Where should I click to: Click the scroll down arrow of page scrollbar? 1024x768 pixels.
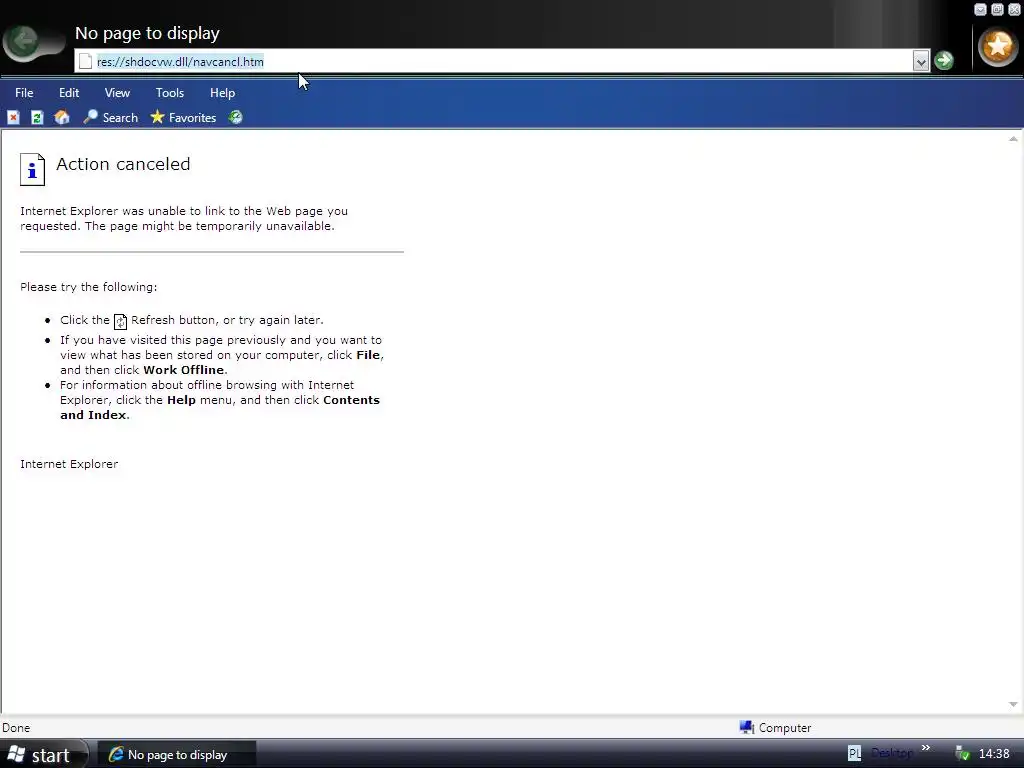1014,704
